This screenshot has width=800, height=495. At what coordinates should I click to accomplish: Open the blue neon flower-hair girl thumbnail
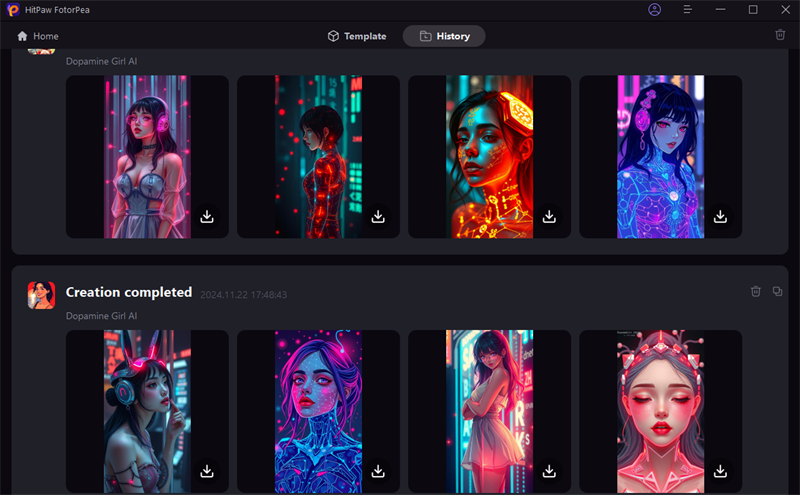pos(661,157)
